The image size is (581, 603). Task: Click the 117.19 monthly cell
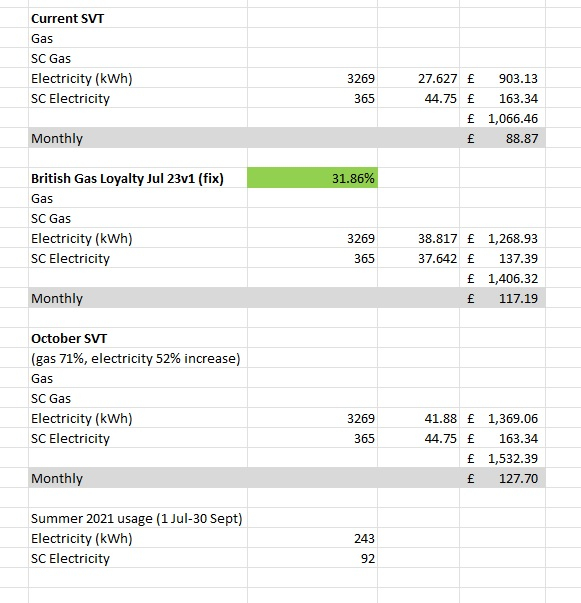tap(503, 298)
